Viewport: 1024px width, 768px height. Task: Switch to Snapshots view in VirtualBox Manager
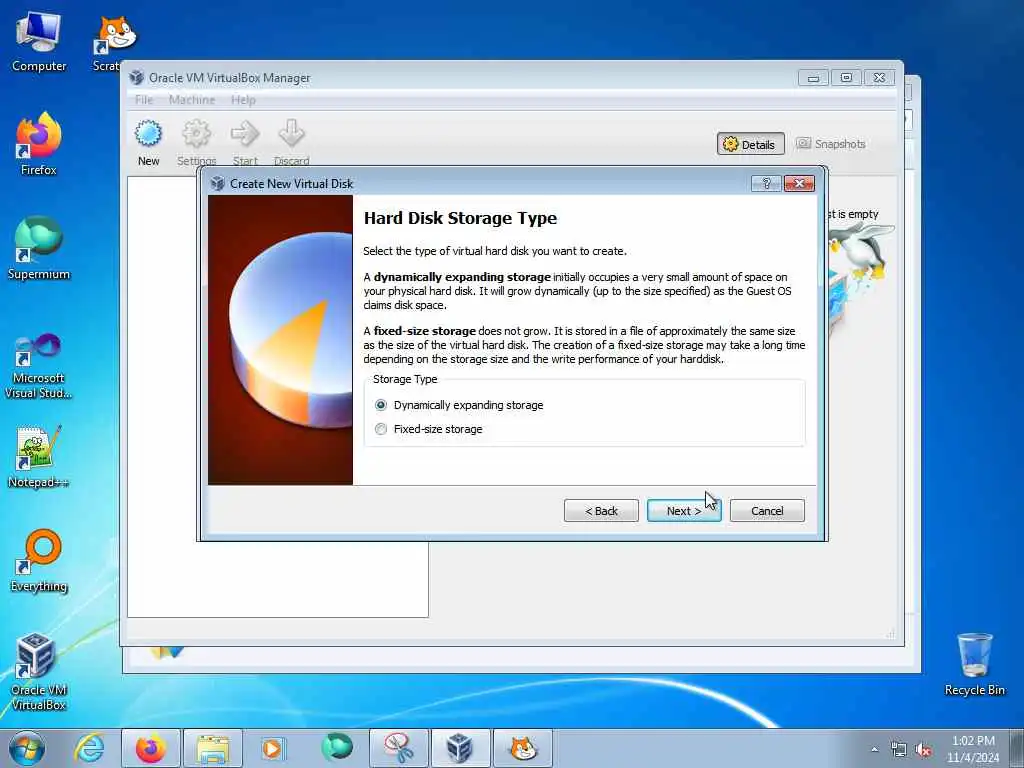pos(831,144)
